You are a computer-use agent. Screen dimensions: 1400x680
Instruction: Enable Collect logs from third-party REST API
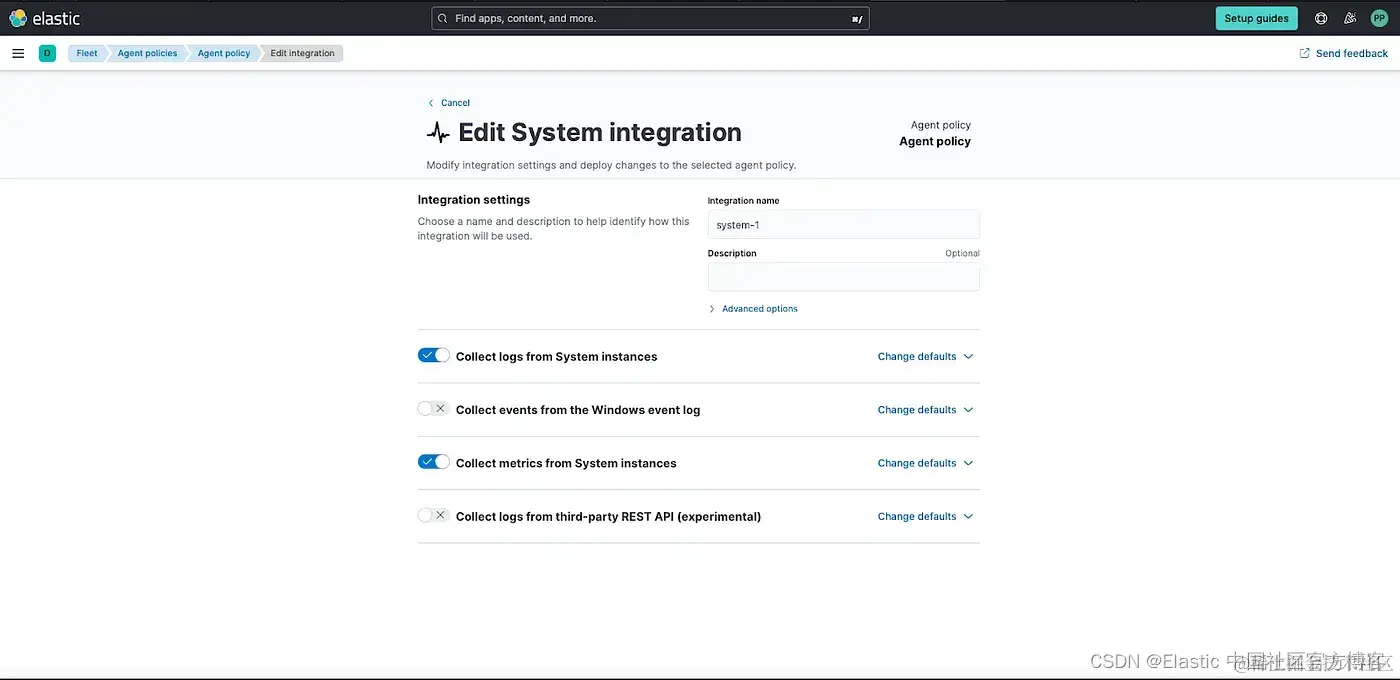click(x=433, y=515)
